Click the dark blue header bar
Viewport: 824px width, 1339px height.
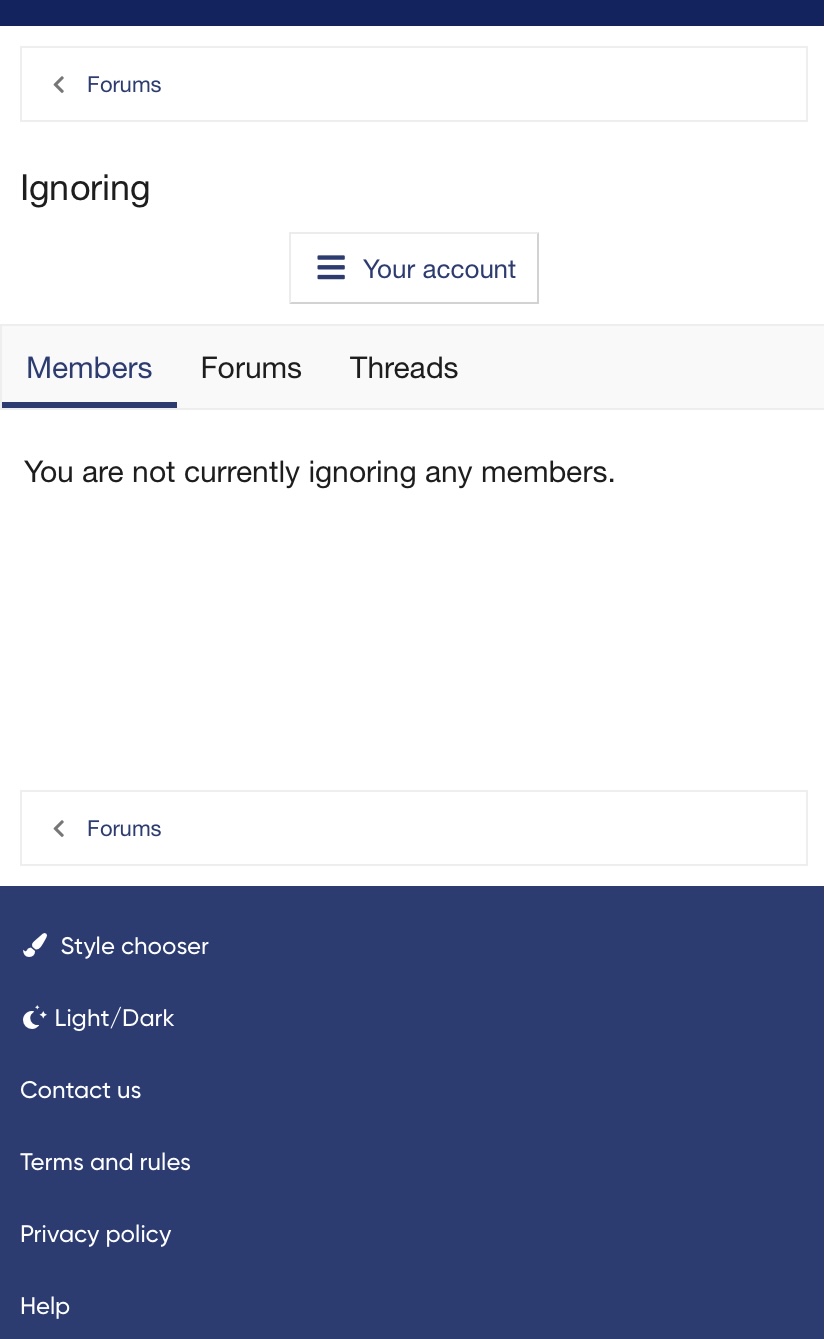pyautogui.click(x=412, y=12)
